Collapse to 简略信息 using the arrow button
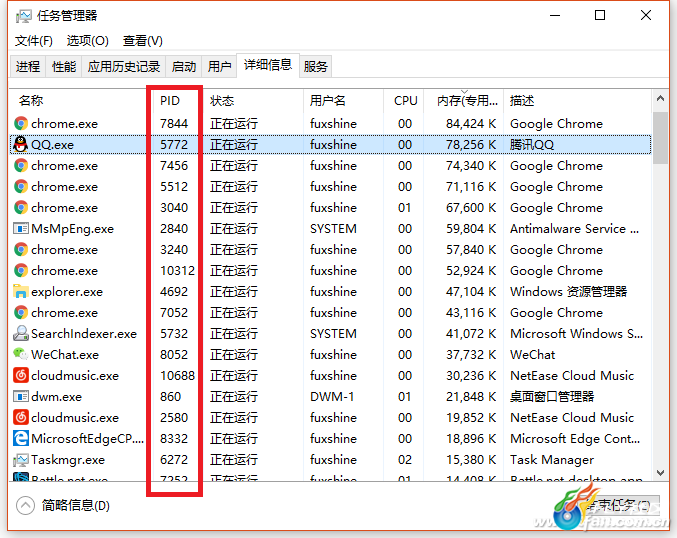Screen dimensions: 677x538 (25, 505)
